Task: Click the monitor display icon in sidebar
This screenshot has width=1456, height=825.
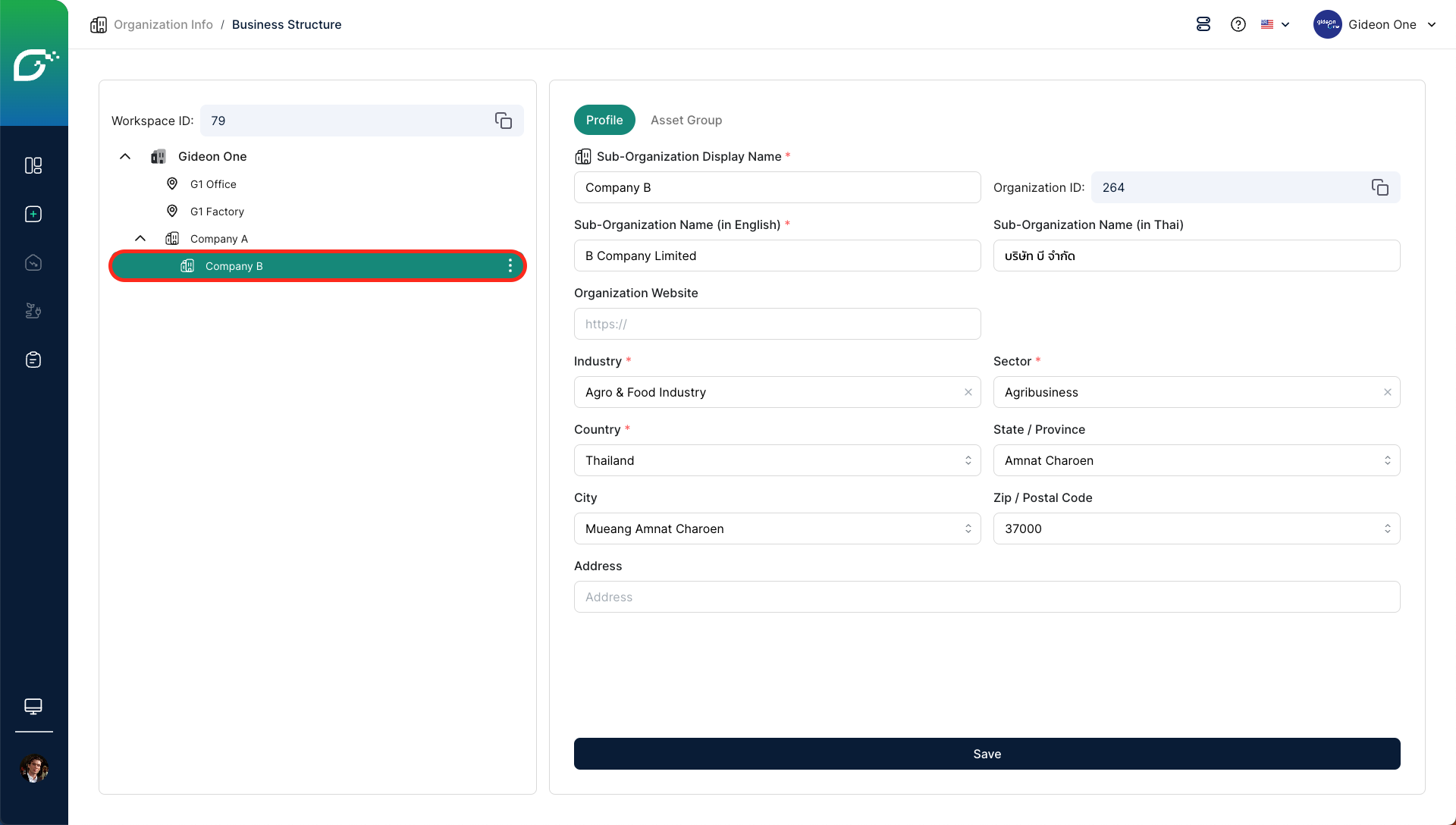Action: click(33, 706)
